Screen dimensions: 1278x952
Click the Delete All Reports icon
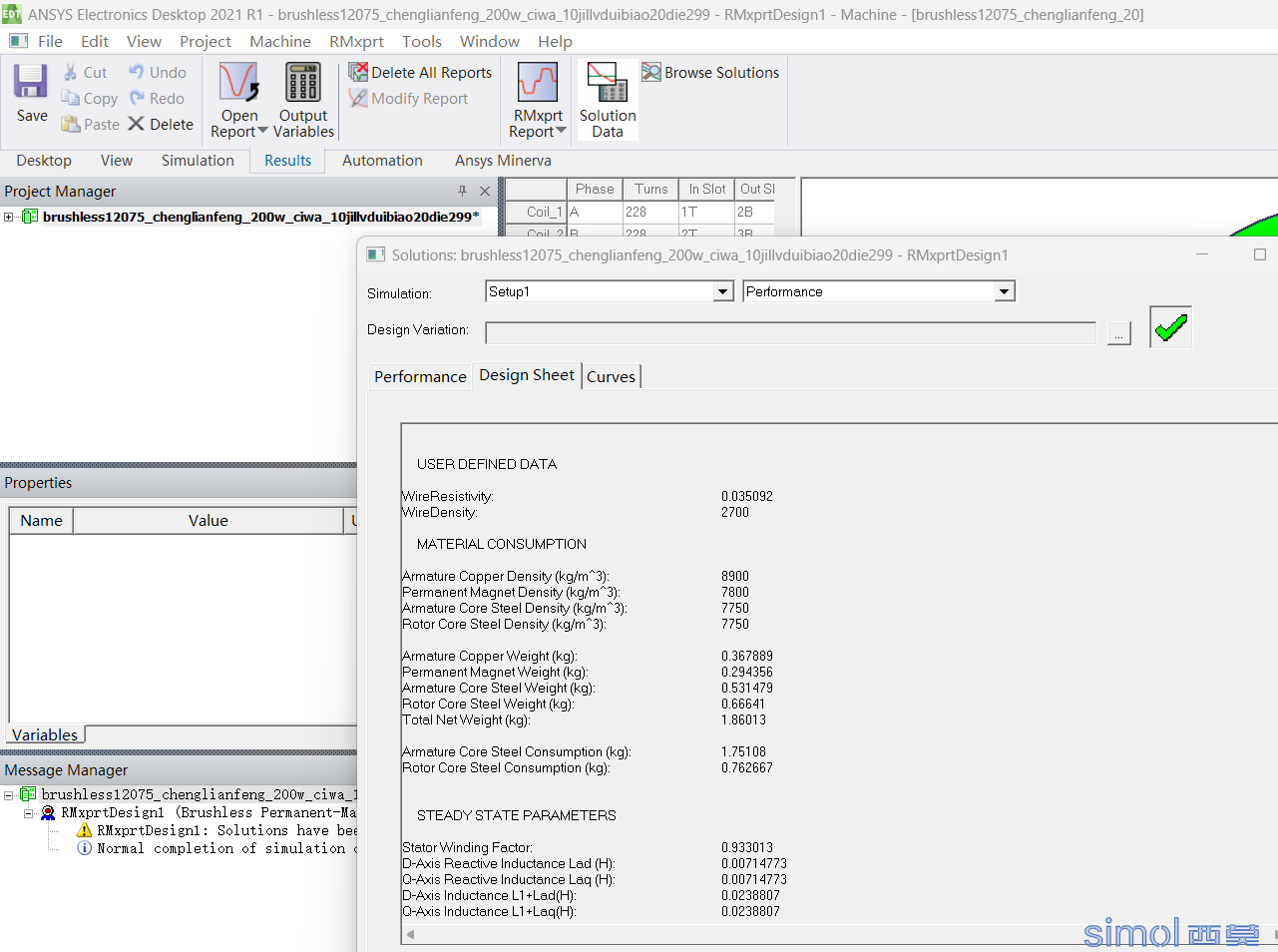[358, 72]
